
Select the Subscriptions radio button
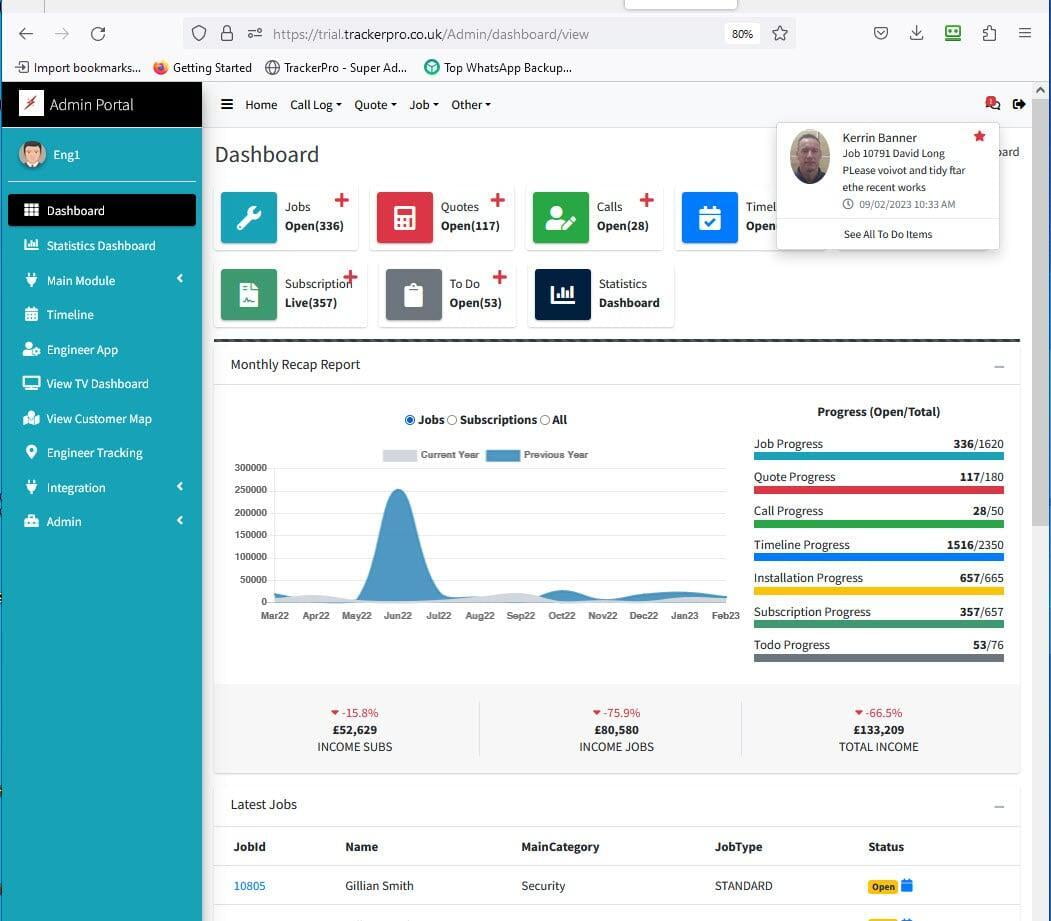pos(452,420)
